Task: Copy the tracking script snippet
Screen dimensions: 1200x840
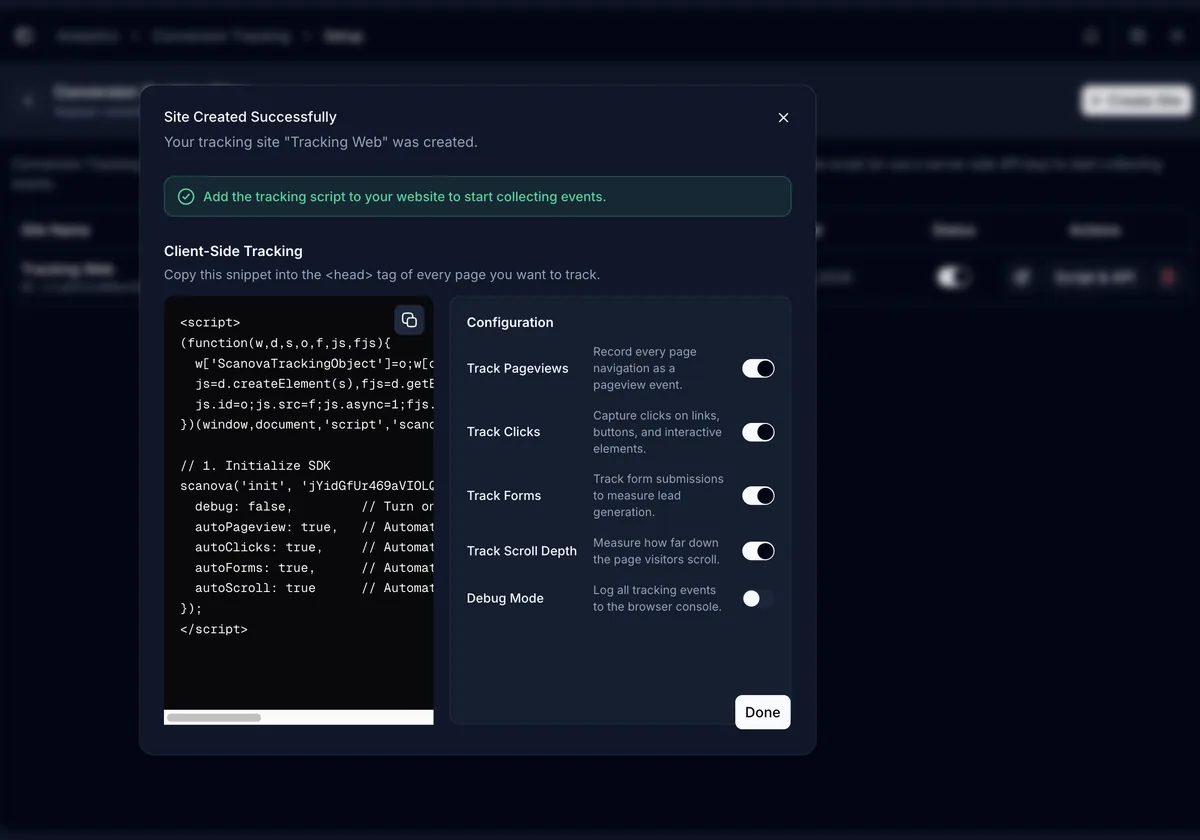Action: pyautogui.click(x=409, y=320)
